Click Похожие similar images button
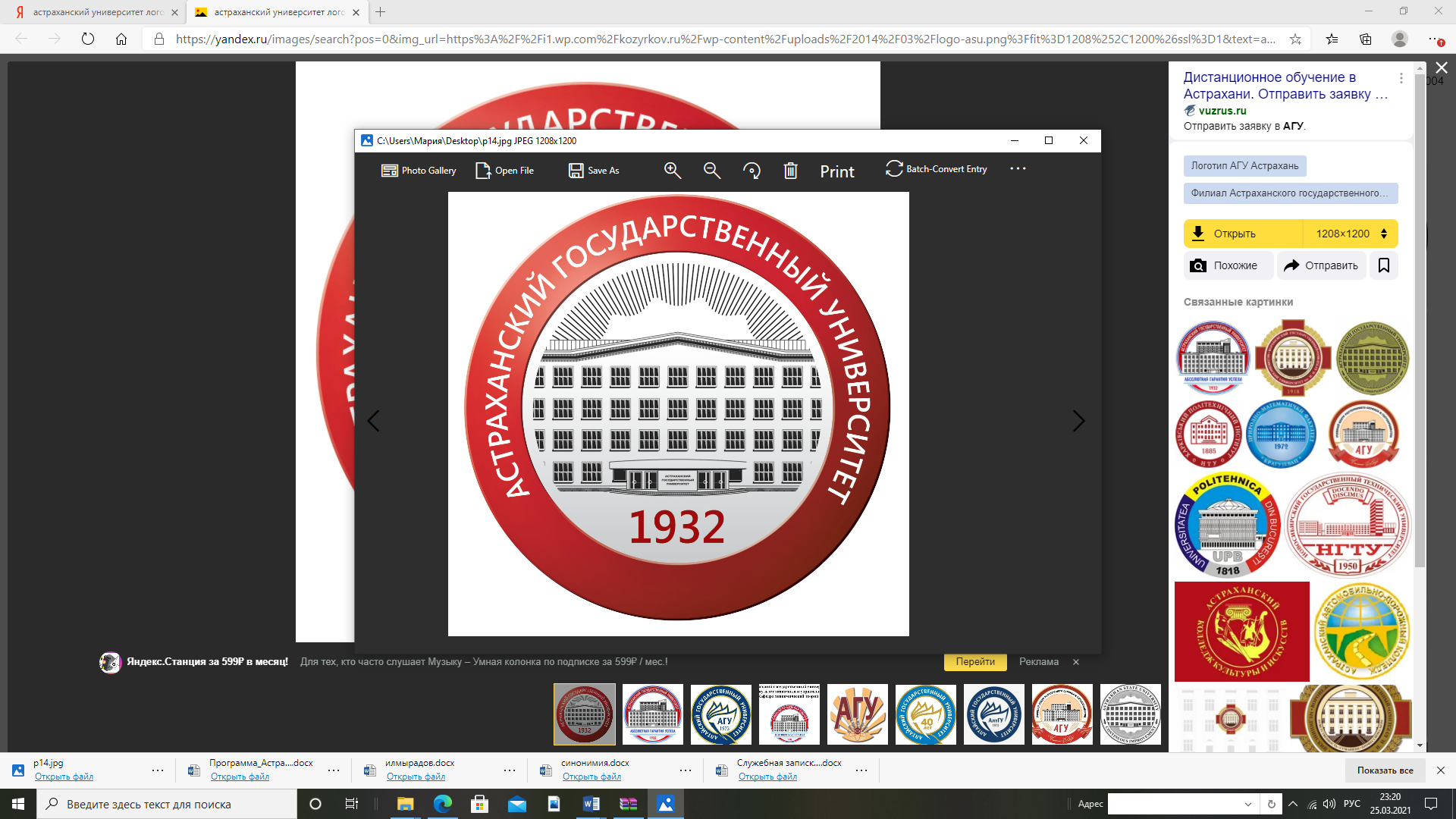This screenshot has width=1456, height=819. pos(1228,265)
